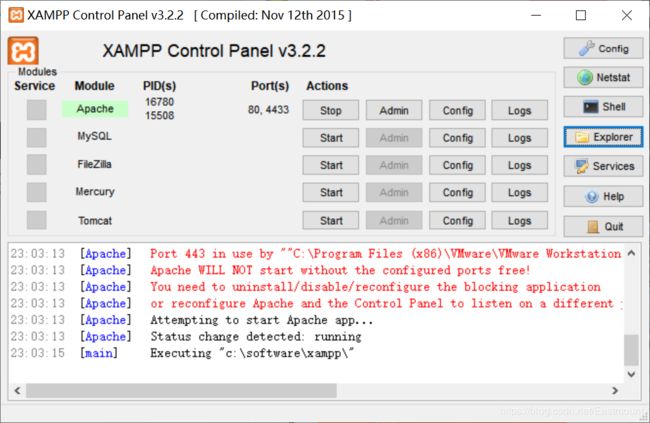View the Tomcat Logs
The width and height of the screenshot is (650, 423).
tap(519, 220)
